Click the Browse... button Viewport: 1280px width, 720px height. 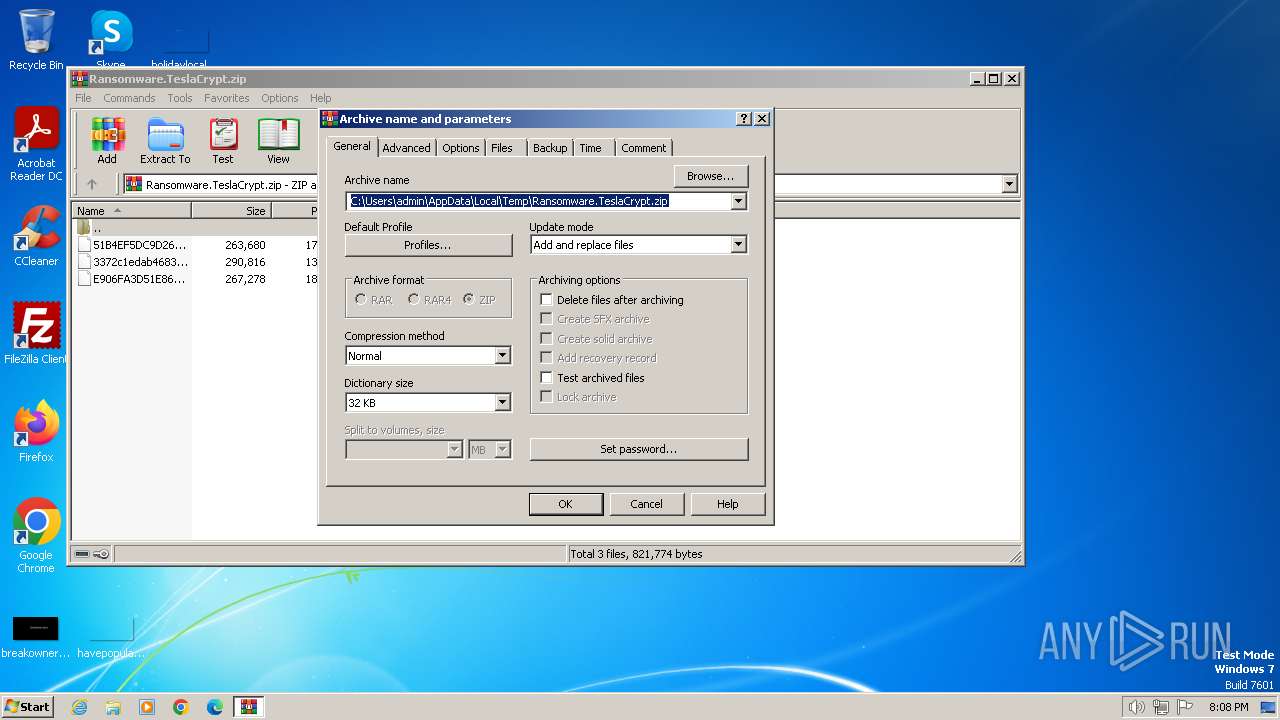coord(711,176)
